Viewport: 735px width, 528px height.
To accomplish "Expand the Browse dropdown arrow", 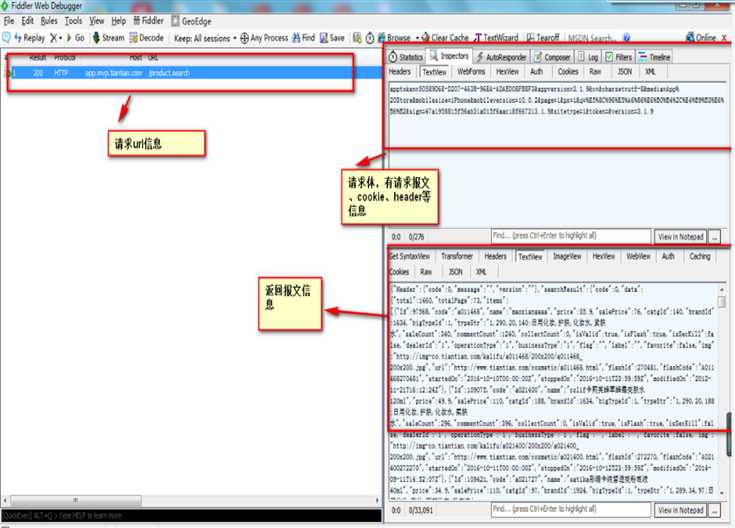I will tap(417, 38).
